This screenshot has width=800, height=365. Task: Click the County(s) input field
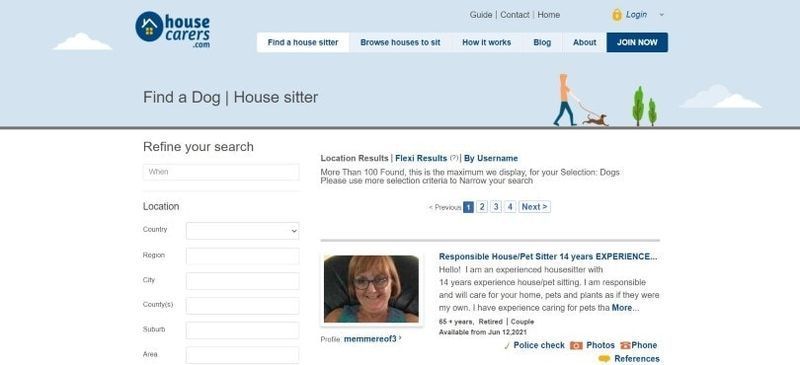click(242, 306)
